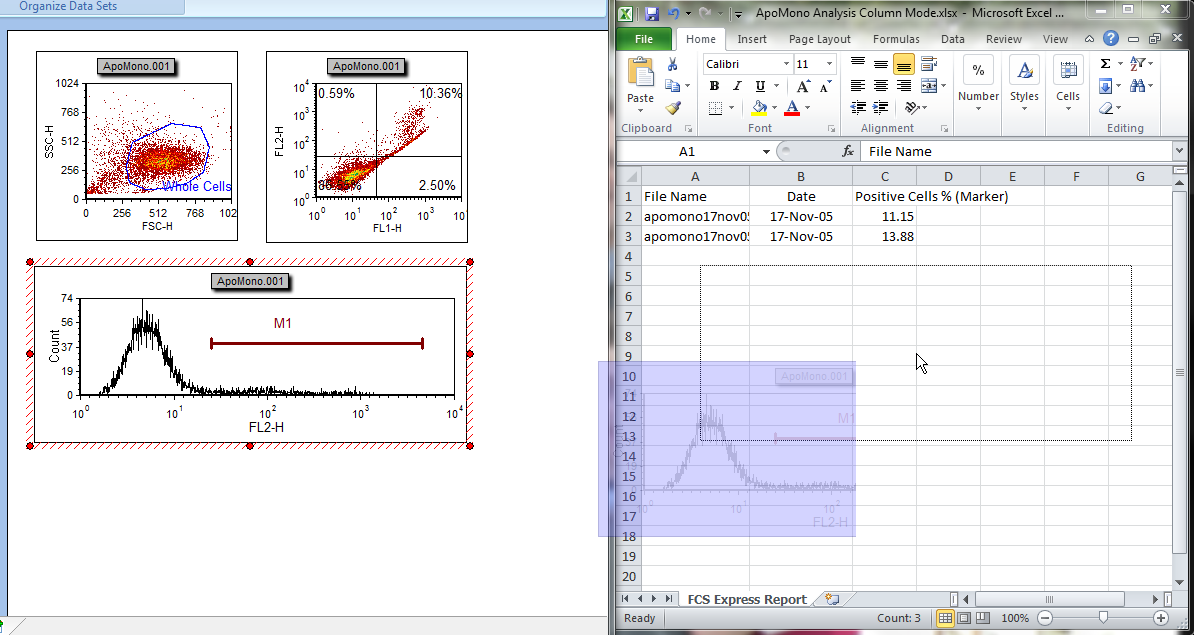Viewport: 1194px width, 635px height.
Task: Click the AutoSum sigma icon
Action: tap(1106, 64)
